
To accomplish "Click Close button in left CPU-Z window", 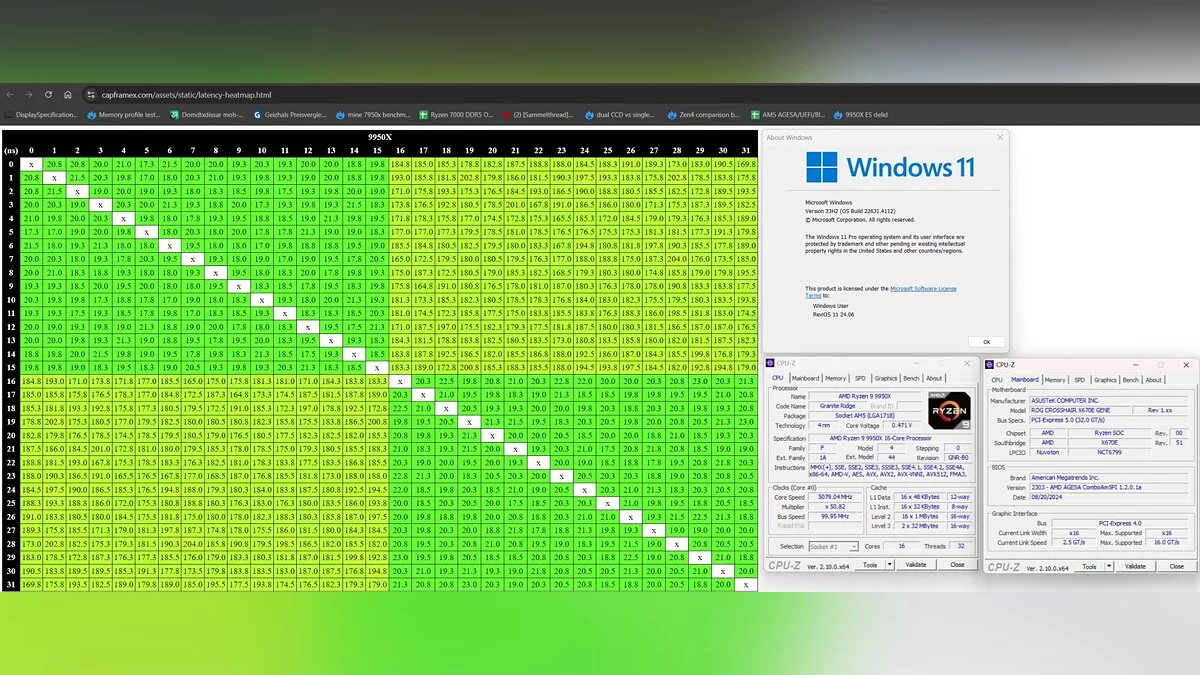I will pos(958,565).
